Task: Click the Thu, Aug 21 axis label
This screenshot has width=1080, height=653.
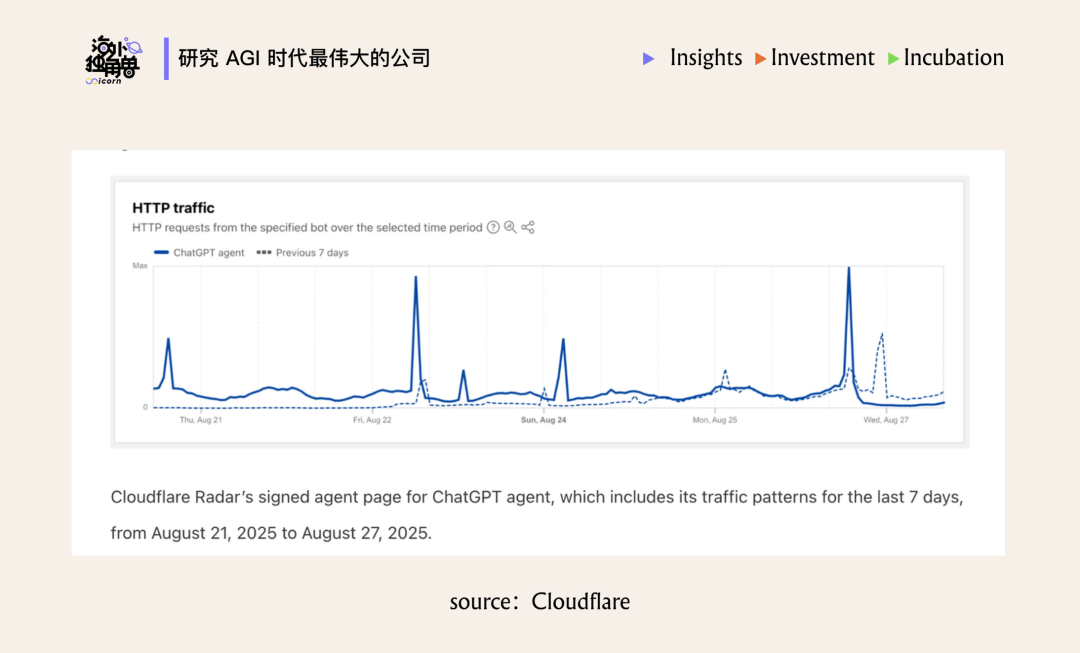Action: coord(200,421)
